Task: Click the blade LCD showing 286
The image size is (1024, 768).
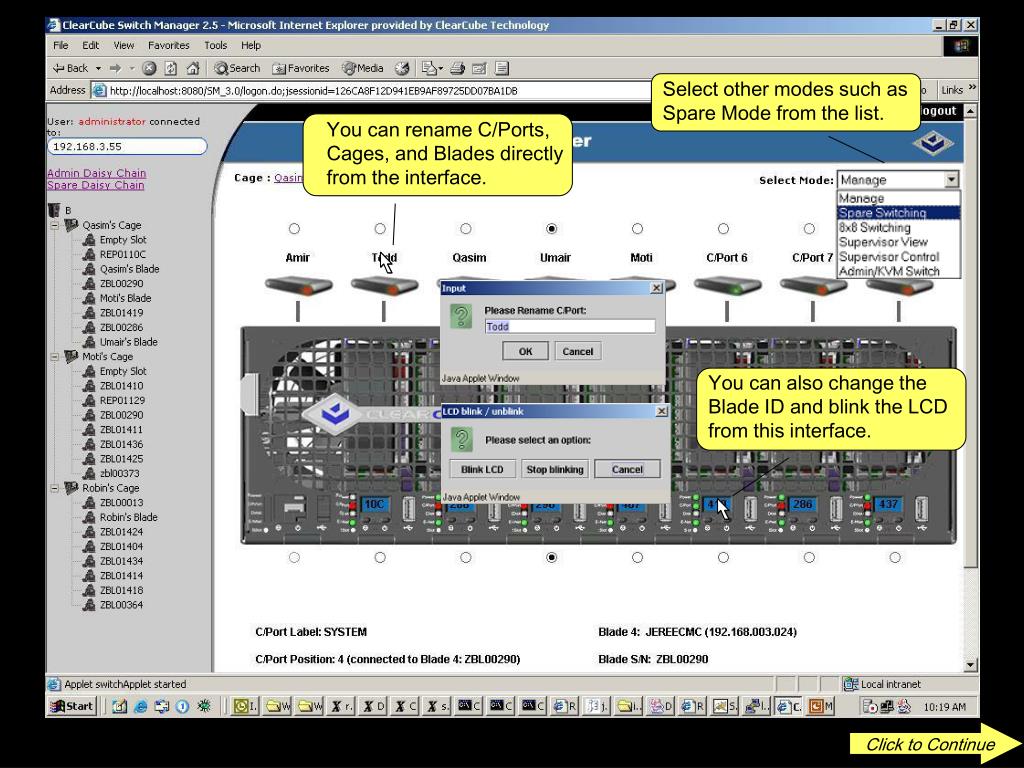Action: pos(802,505)
